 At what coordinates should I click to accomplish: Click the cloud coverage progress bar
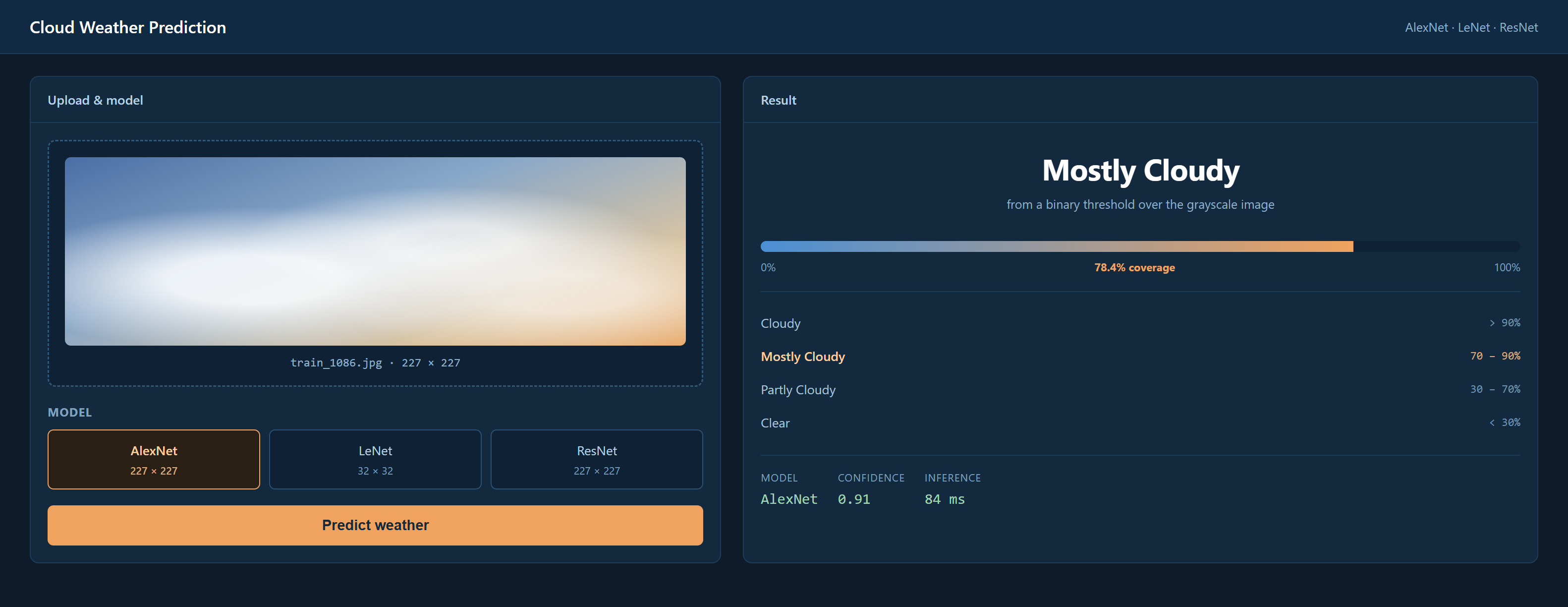(1140, 246)
